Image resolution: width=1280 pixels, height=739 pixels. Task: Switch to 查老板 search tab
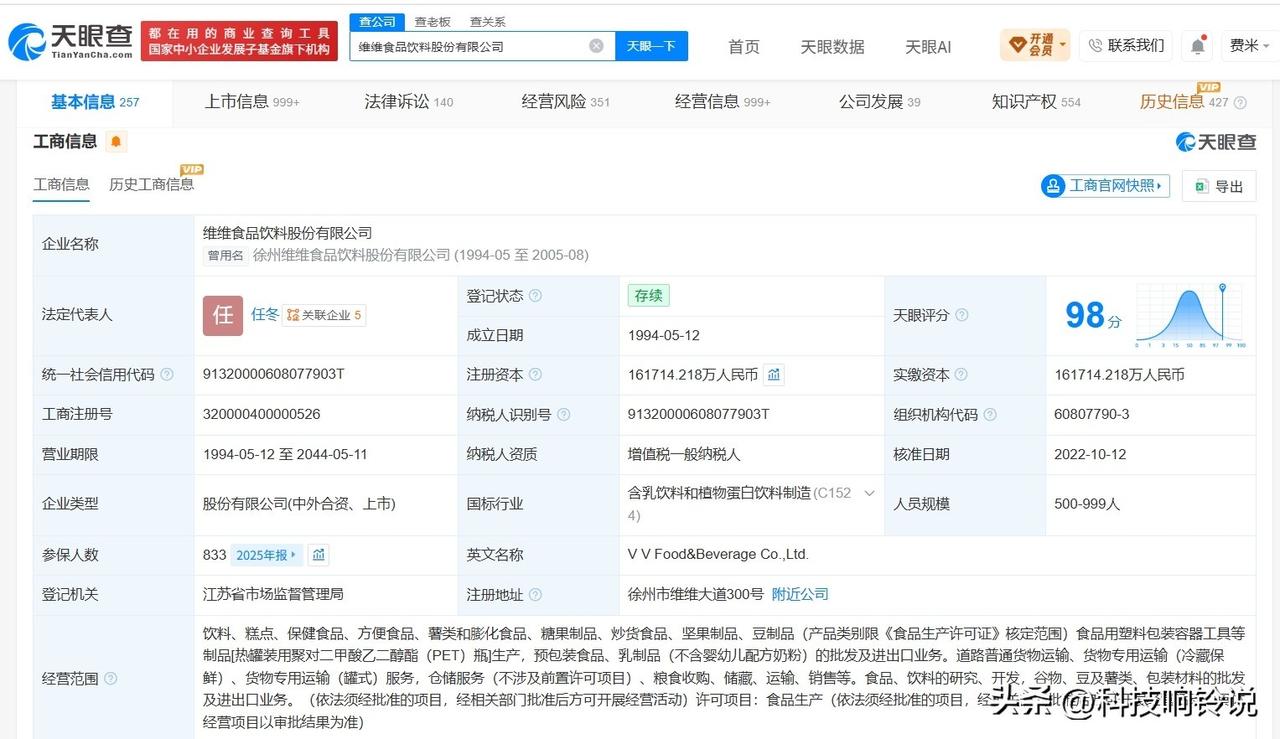click(432, 22)
